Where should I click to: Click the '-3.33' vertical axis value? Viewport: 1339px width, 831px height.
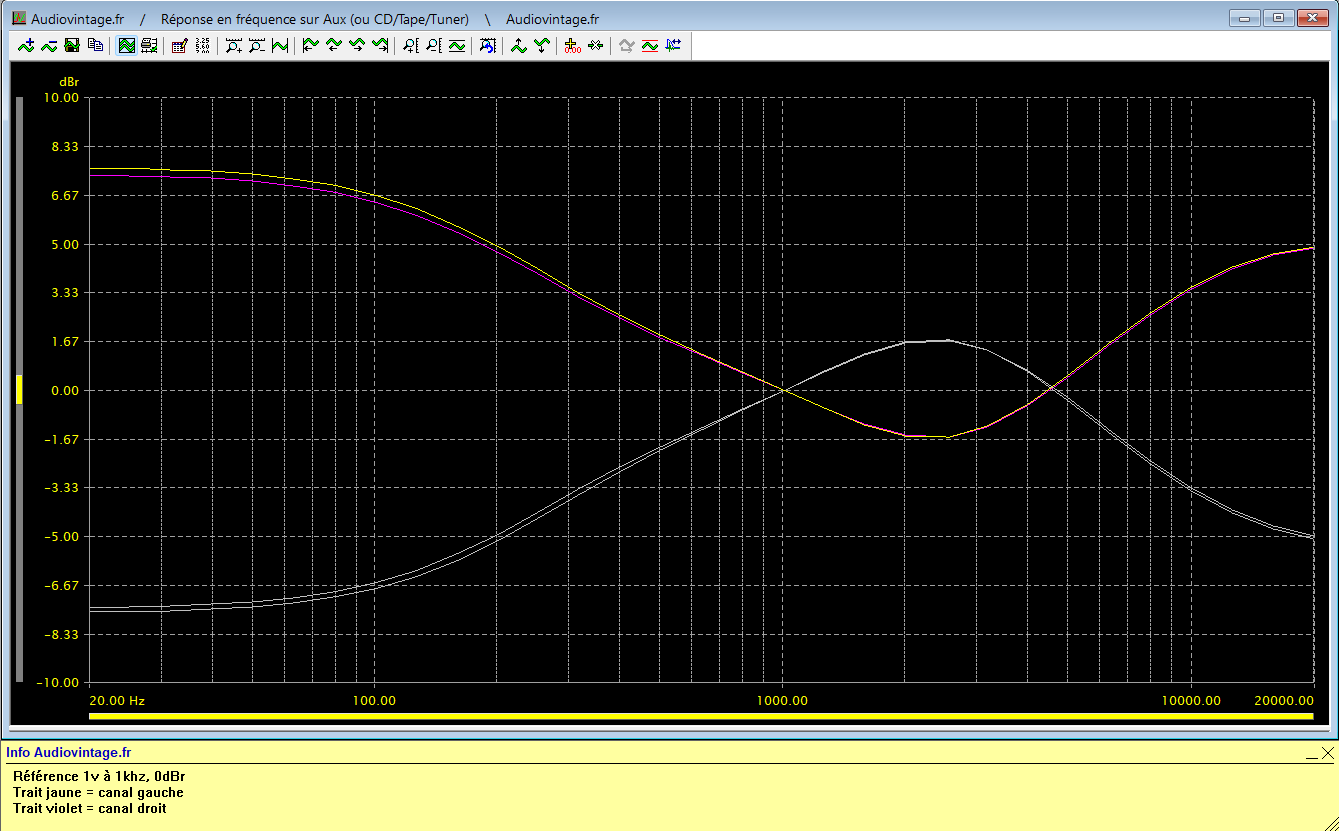(x=63, y=487)
